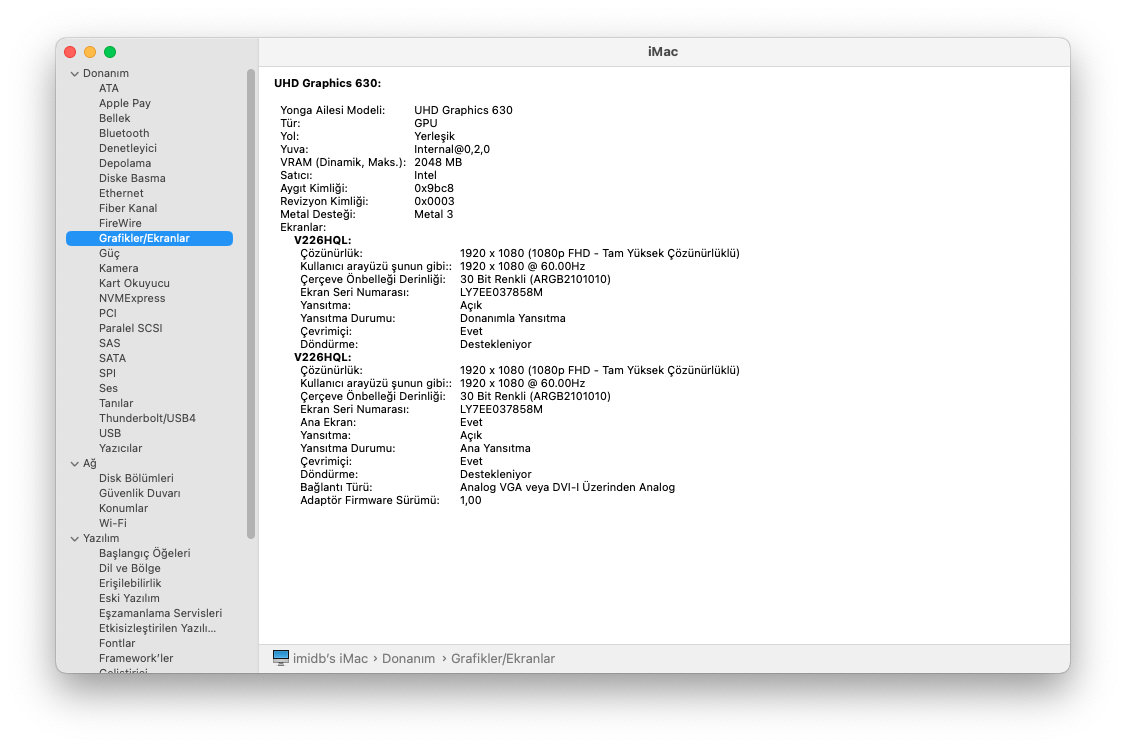
Task: Select Thunderbolt/USB4 in the sidebar
Action: pyautogui.click(x=147, y=418)
